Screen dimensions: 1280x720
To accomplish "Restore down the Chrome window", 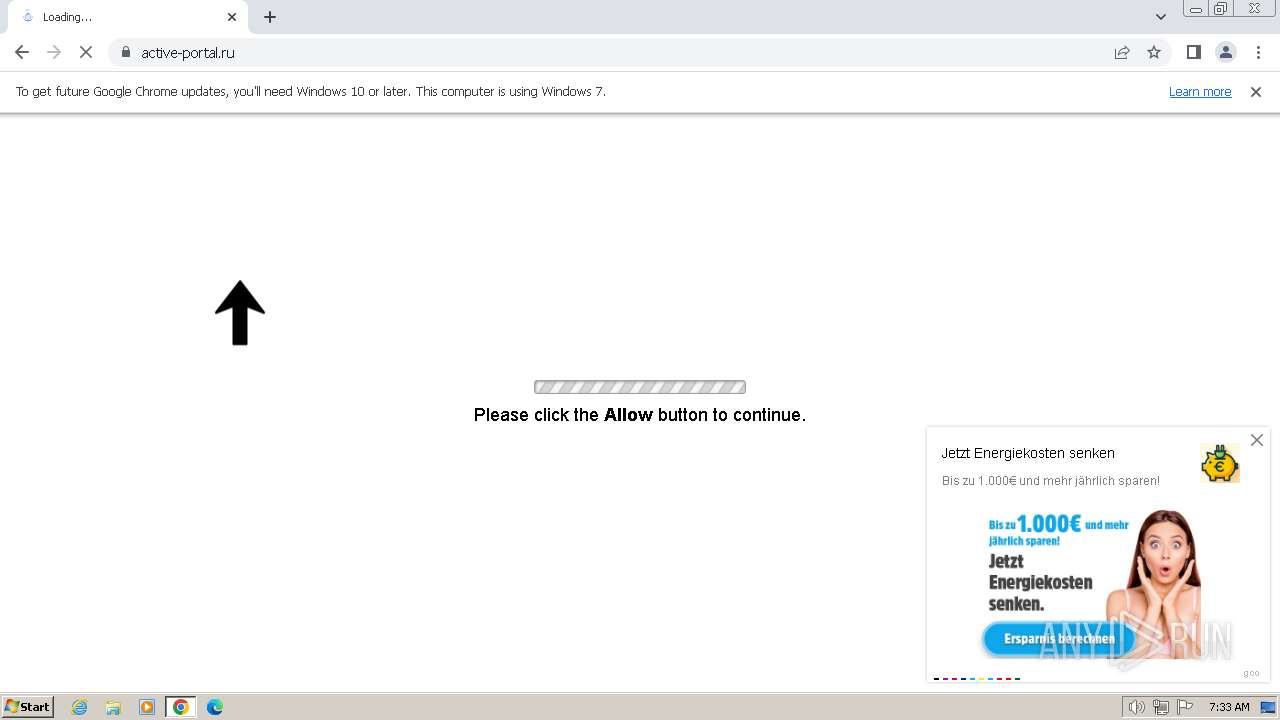I will [1221, 9].
